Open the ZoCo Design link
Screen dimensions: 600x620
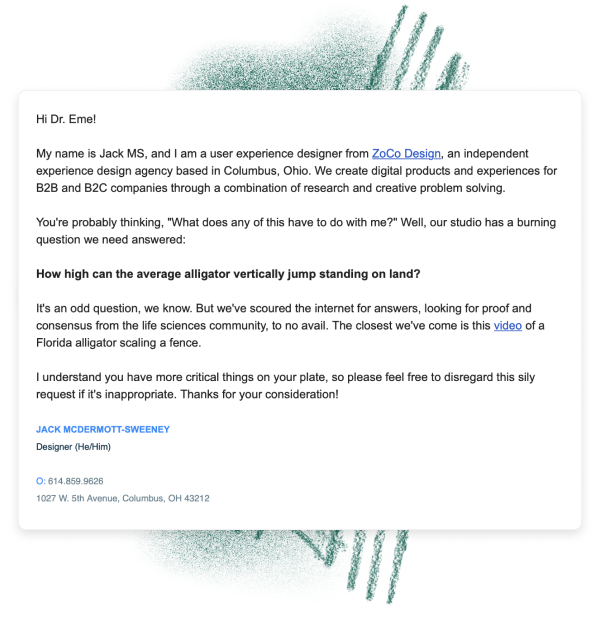point(406,154)
